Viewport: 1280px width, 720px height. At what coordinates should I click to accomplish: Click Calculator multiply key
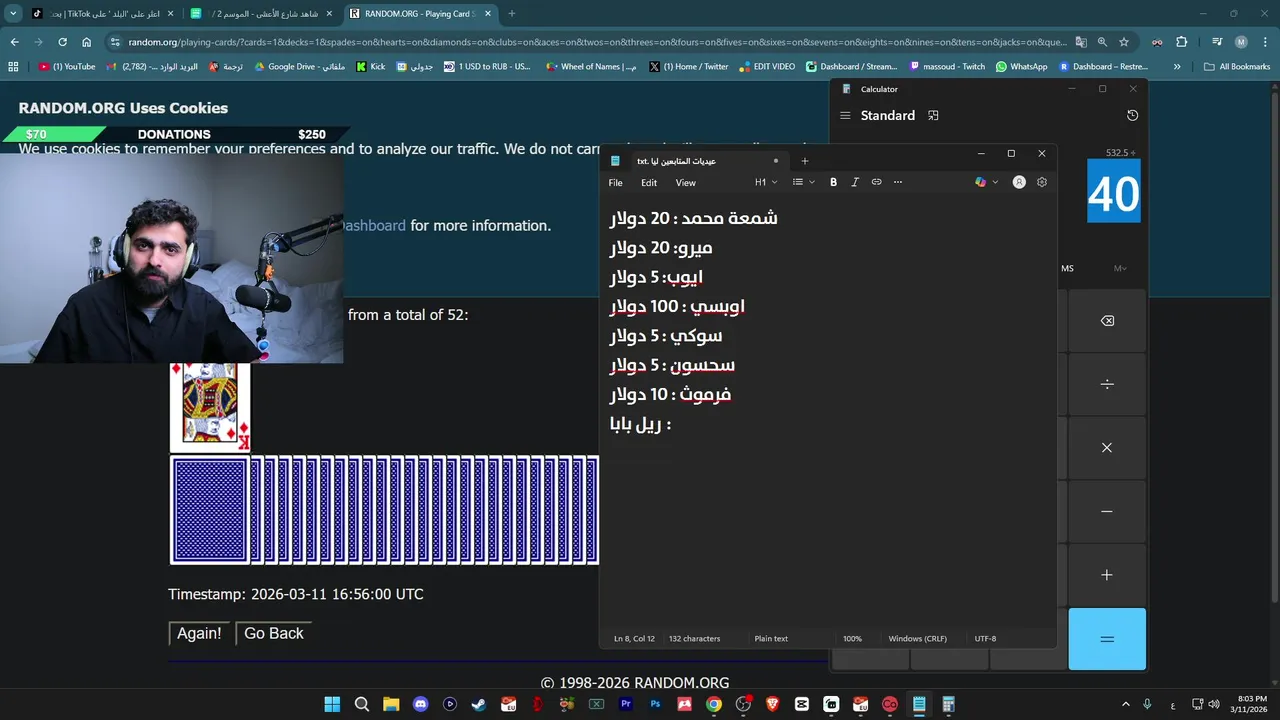tap(1107, 448)
